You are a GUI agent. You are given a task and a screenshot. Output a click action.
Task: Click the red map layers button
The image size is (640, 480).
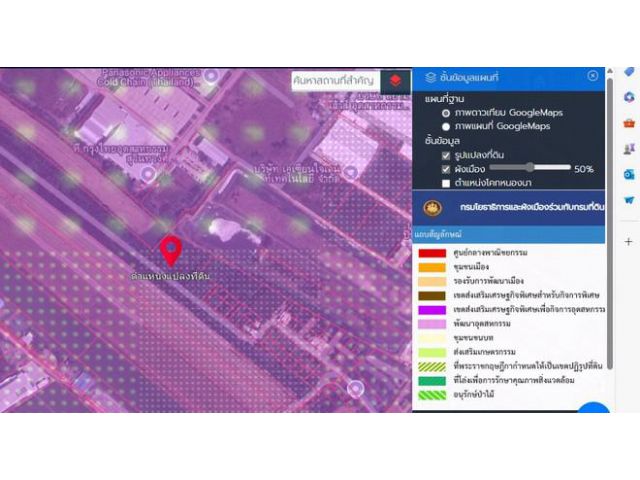(397, 80)
